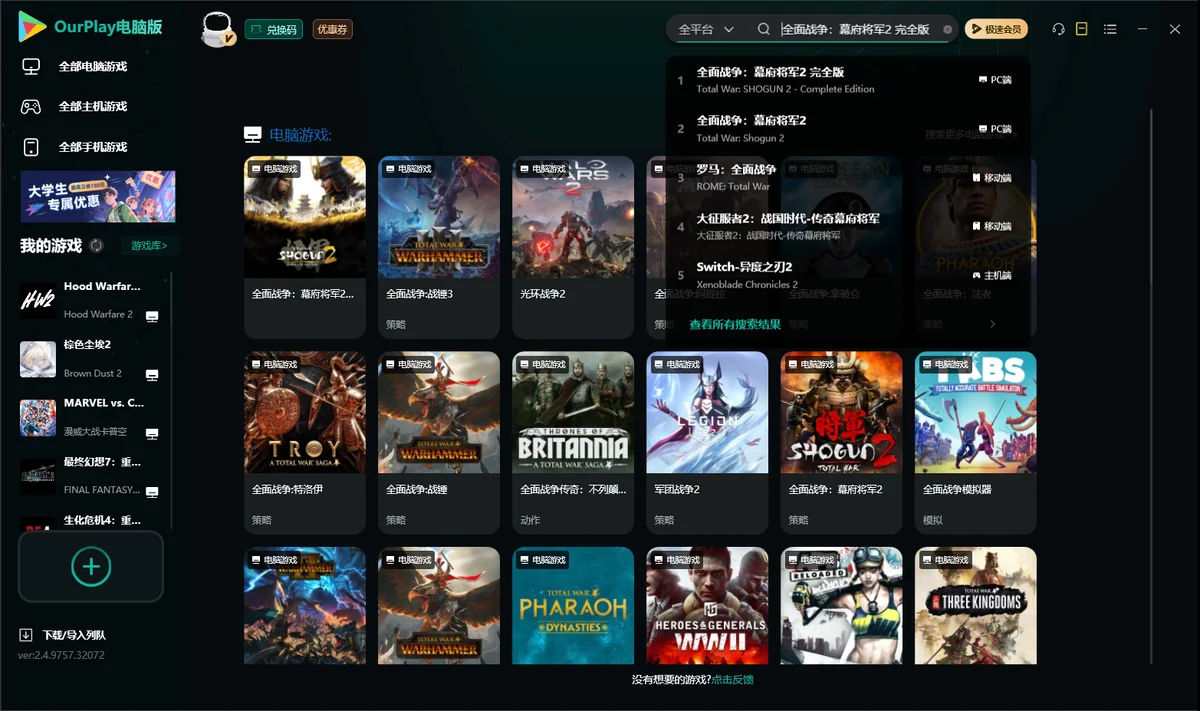Click 查看所有搜索结果 link
The height and width of the screenshot is (711, 1200).
[x=735, y=324]
